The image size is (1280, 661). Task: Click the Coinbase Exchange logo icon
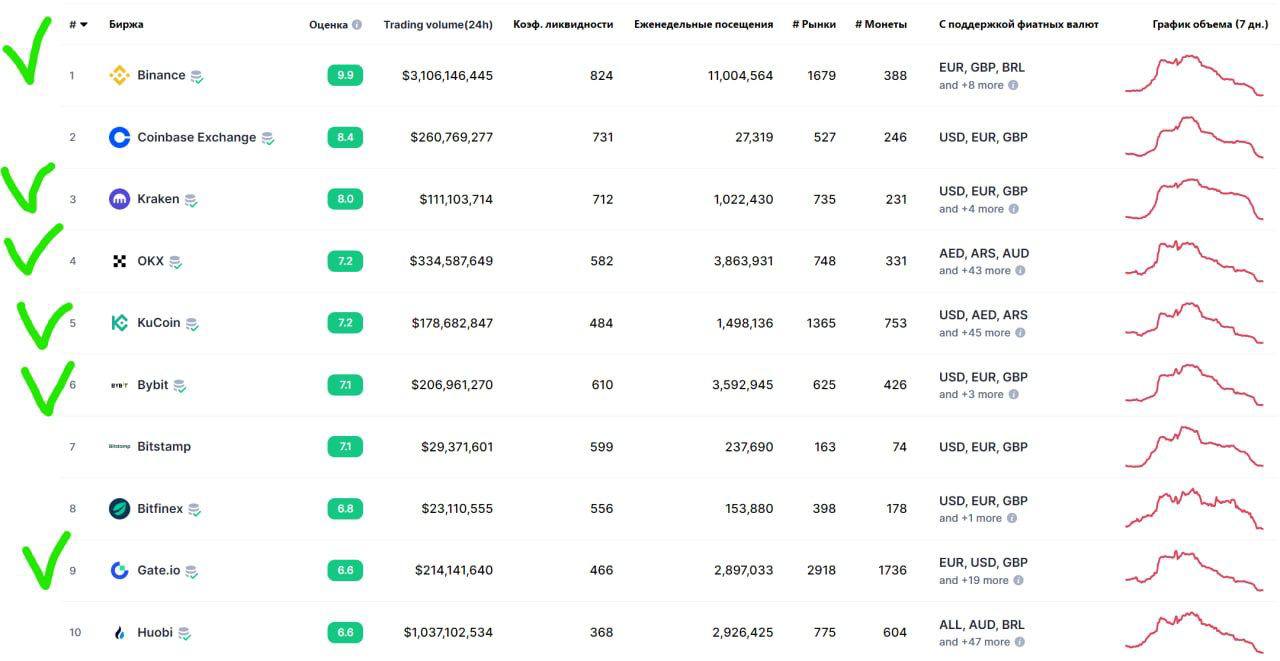point(119,137)
